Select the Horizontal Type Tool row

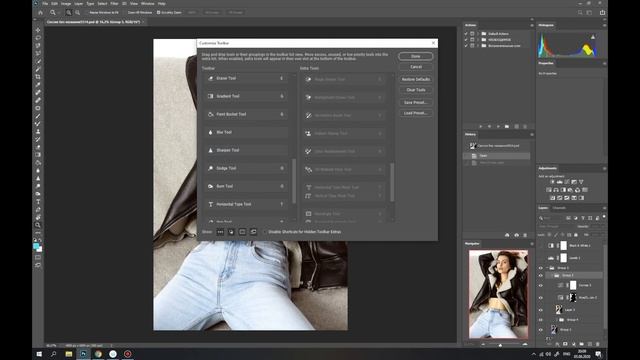pyautogui.click(x=246, y=204)
